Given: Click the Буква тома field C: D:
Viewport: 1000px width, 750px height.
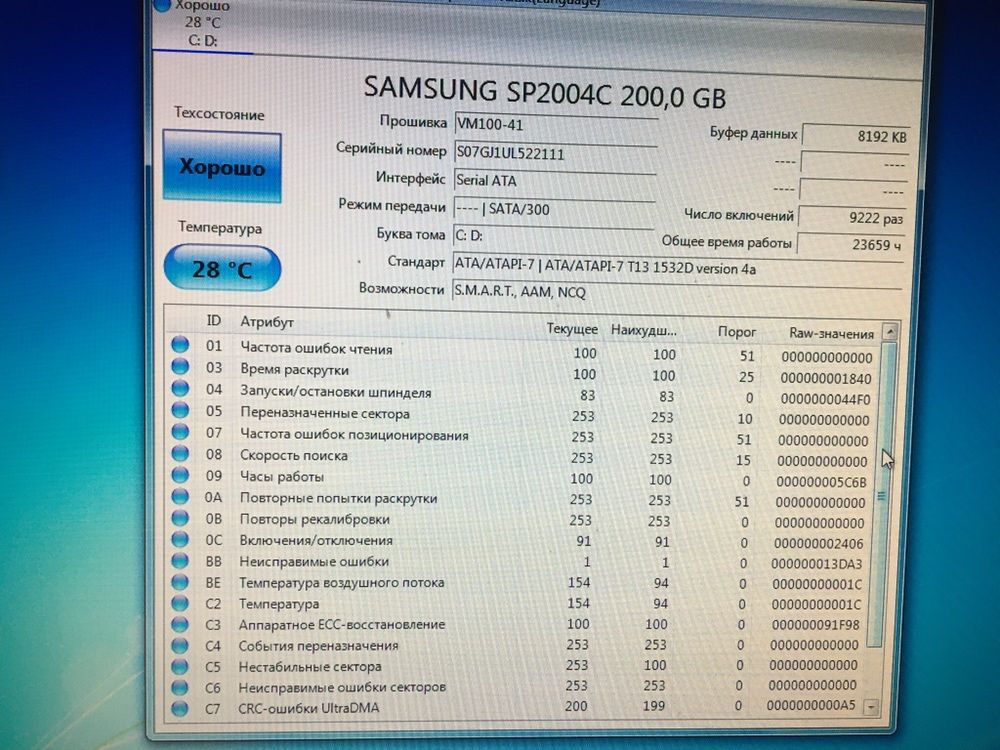Looking at the screenshot, I should [x=553, y=236].
